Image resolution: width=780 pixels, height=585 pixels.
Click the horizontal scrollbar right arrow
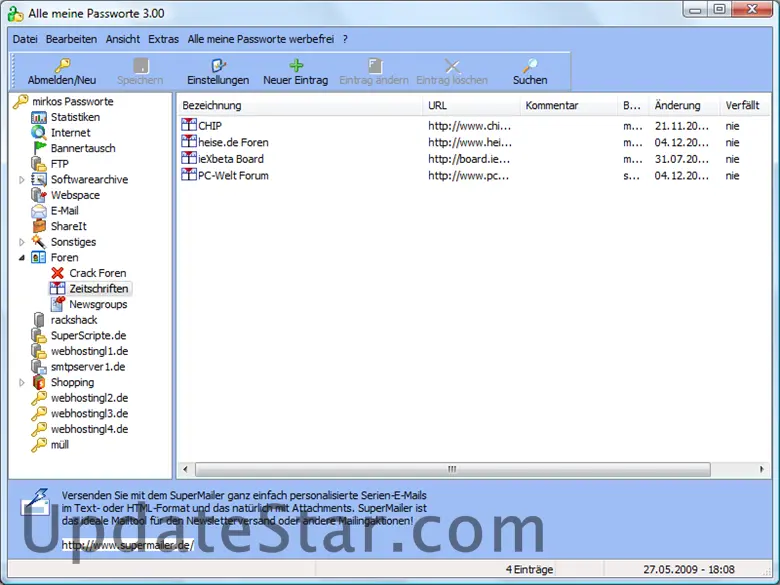click(762, 469)
